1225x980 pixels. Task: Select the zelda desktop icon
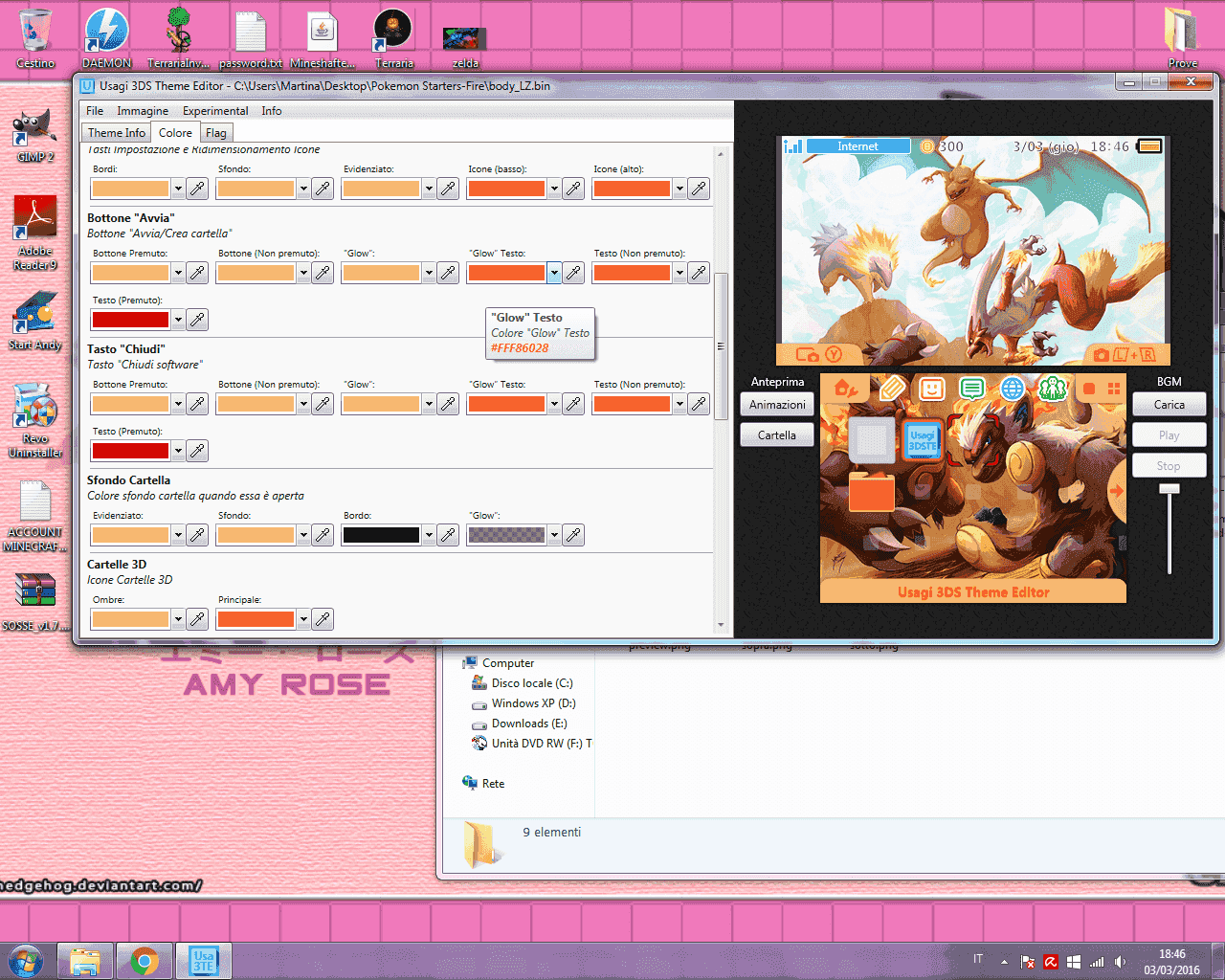(465, 48)
